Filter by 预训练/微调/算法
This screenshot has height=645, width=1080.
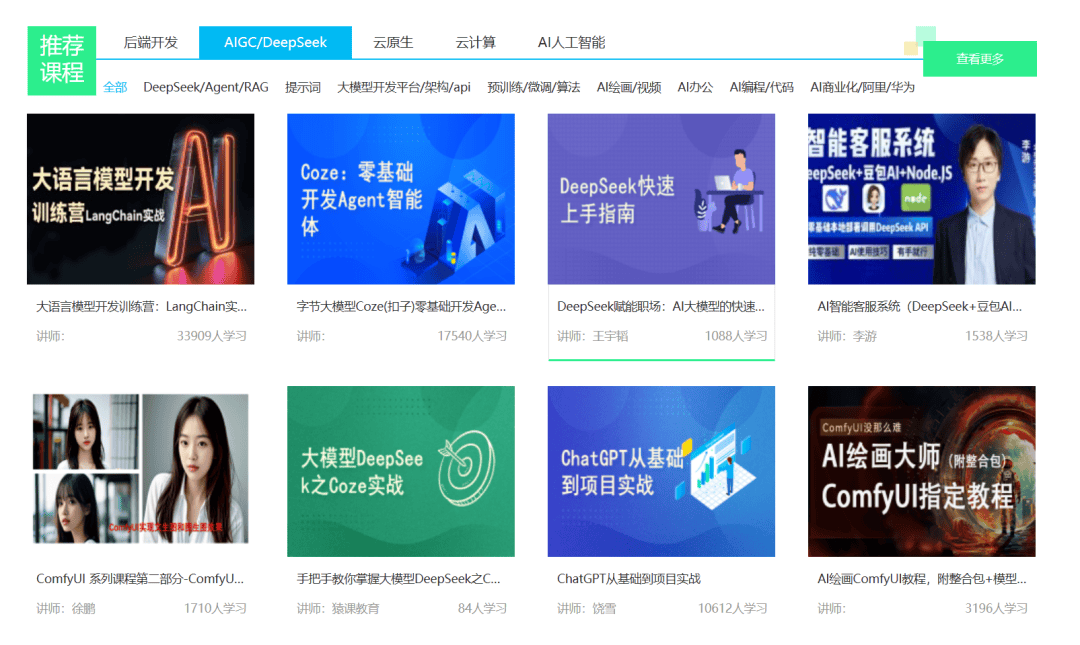click(534, 88)
